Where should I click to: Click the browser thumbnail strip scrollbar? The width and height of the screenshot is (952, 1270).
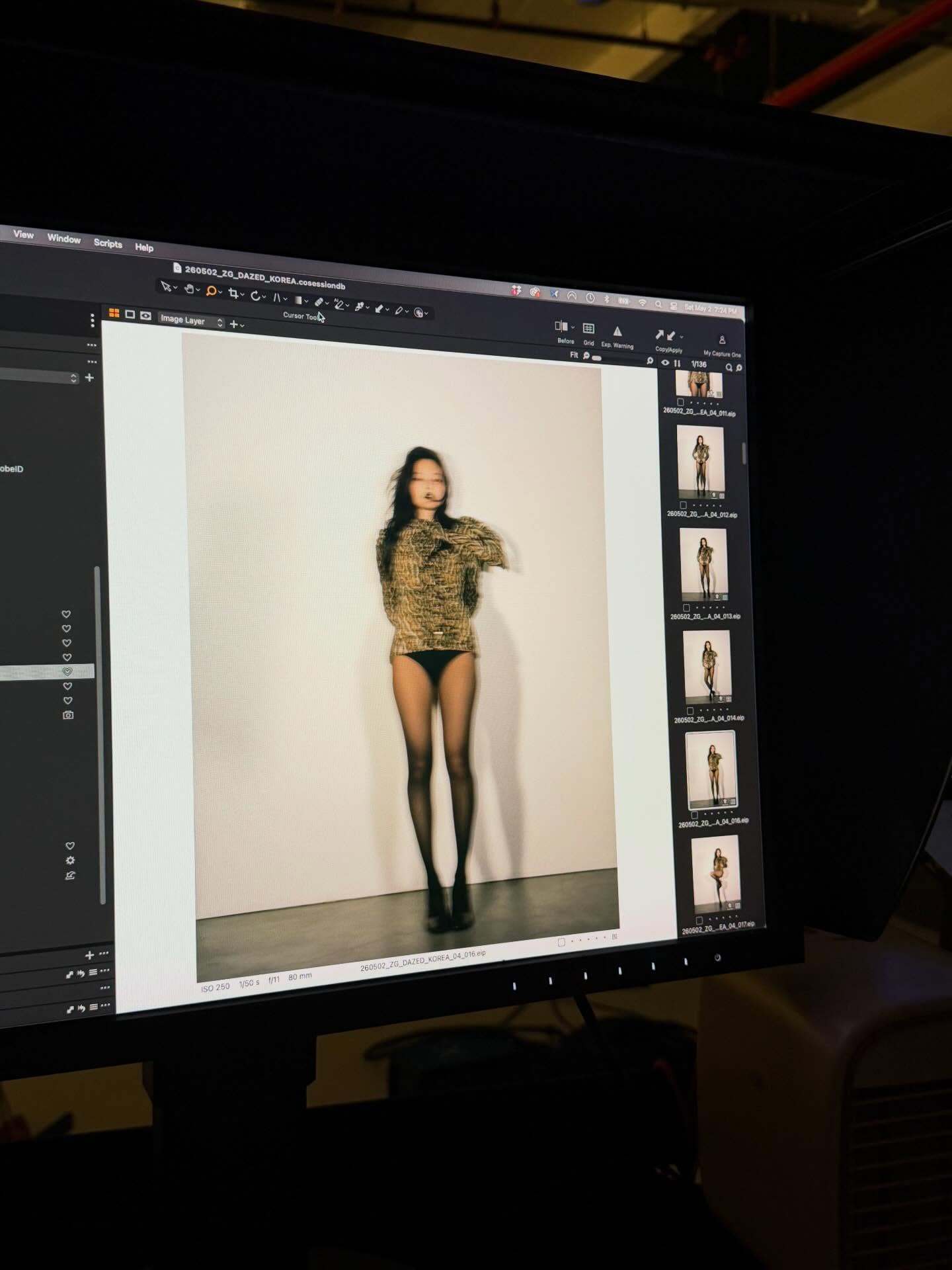744,453
